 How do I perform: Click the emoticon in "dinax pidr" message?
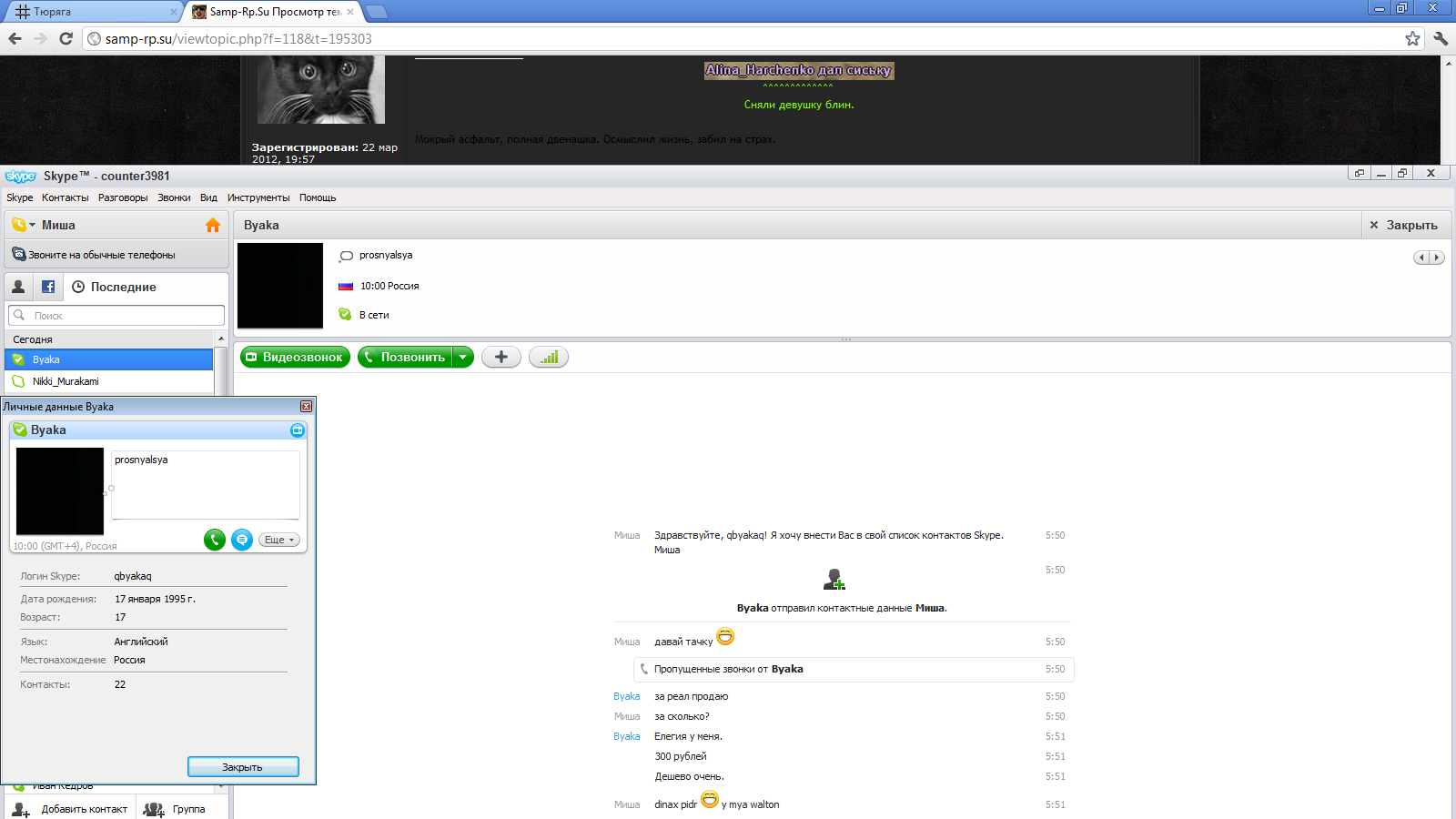710,799
